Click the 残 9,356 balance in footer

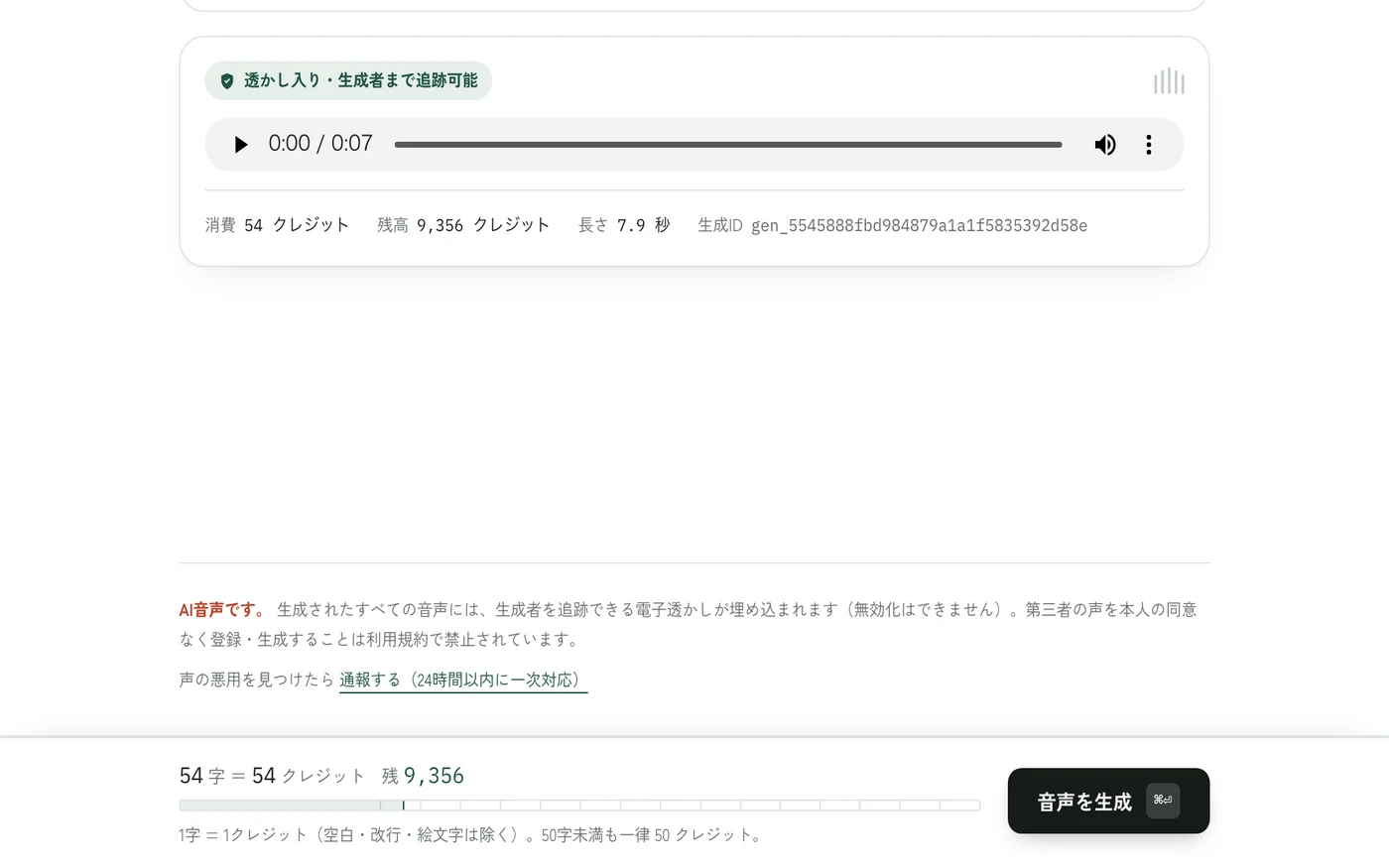click(x=423, y=776)
